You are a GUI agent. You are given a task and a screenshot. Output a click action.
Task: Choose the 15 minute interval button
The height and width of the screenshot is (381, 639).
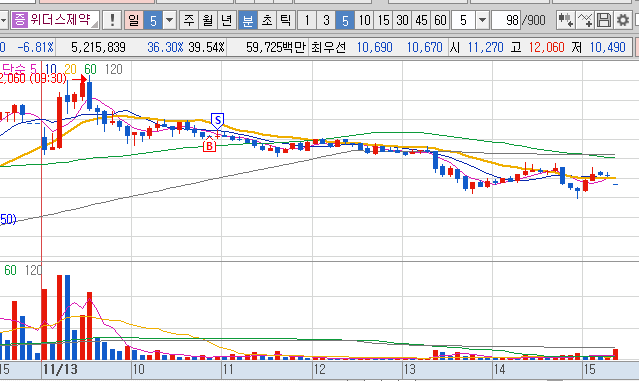tap(383, 20)
